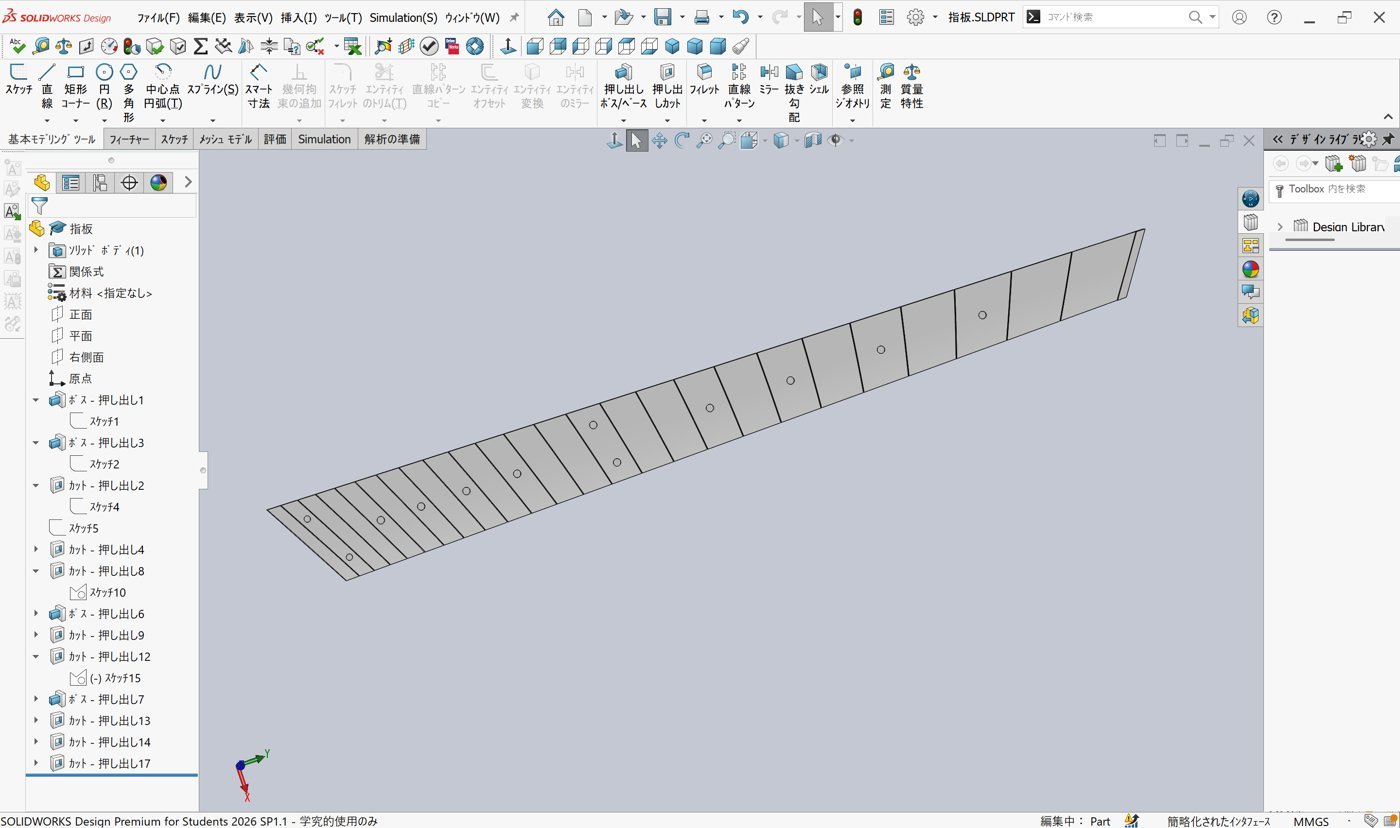
Task: Expand the ソリッドボディ(1) folder
Action: pyautogui.click(x=36, y=250)
